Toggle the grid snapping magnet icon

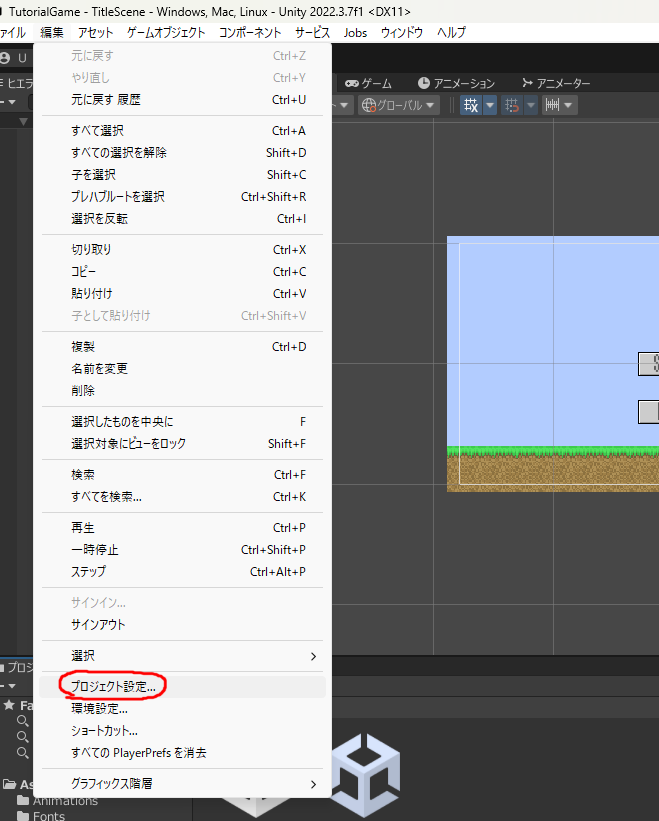(x=512, y=105)
